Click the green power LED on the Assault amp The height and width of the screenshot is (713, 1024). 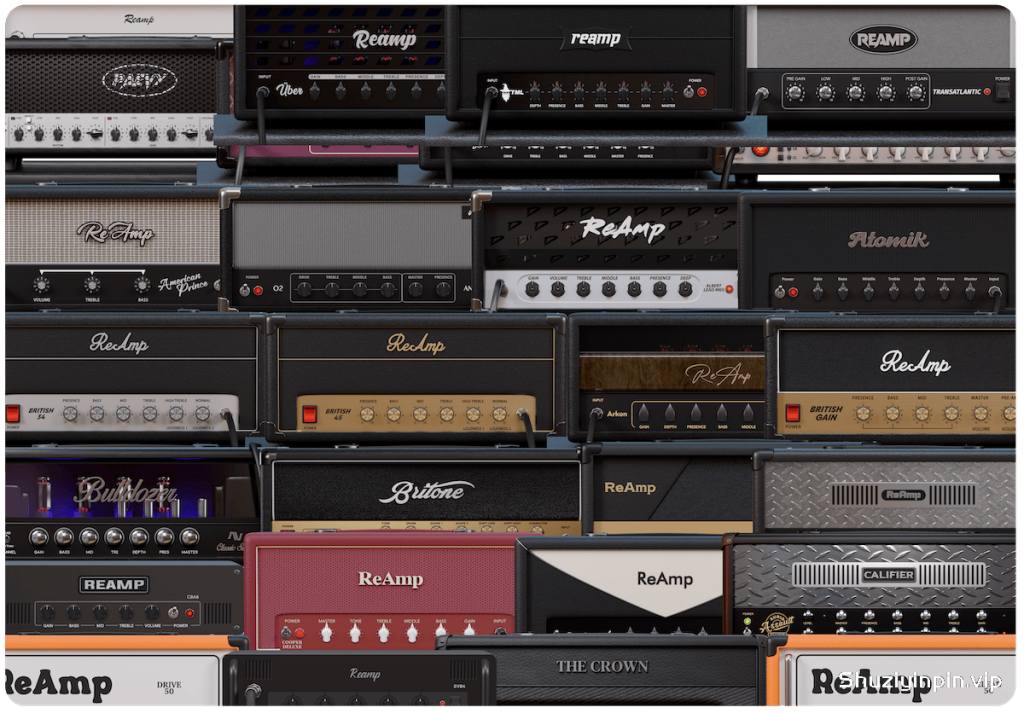coord(748,622)
